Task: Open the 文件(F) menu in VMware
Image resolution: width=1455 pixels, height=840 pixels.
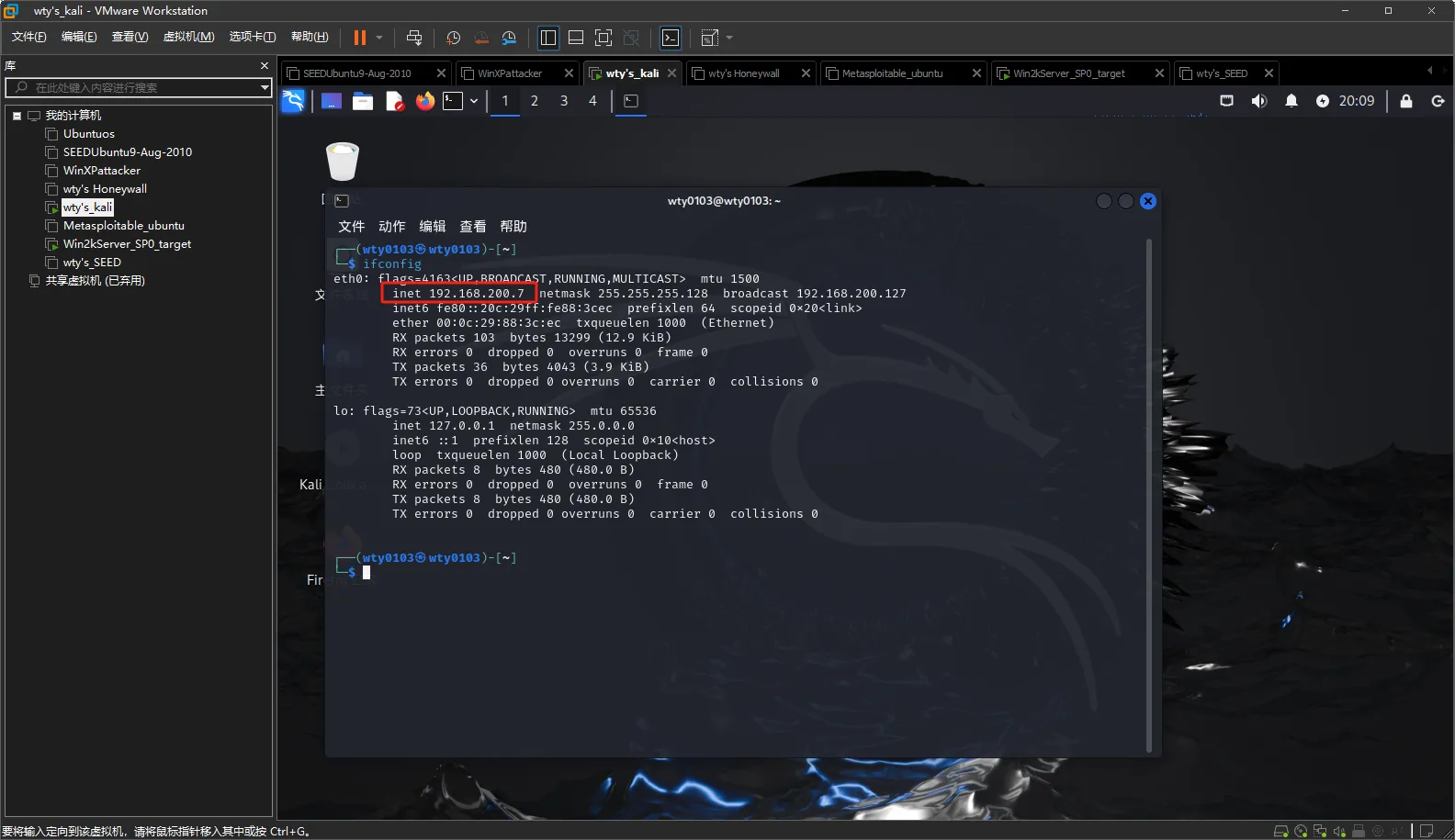Action: point(28,37)
